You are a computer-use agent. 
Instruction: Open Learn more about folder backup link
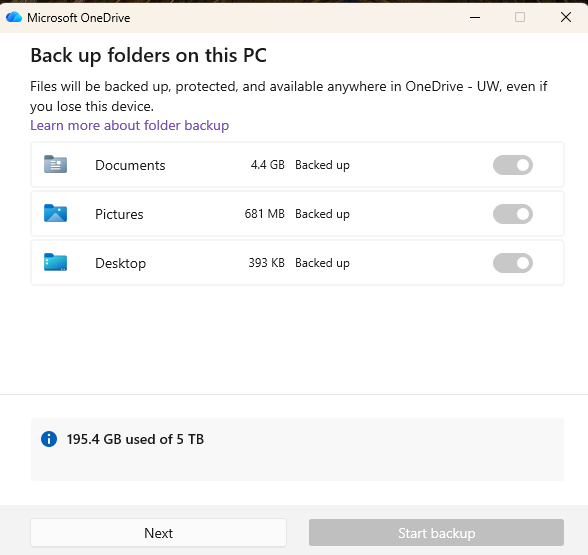[129, 125]
